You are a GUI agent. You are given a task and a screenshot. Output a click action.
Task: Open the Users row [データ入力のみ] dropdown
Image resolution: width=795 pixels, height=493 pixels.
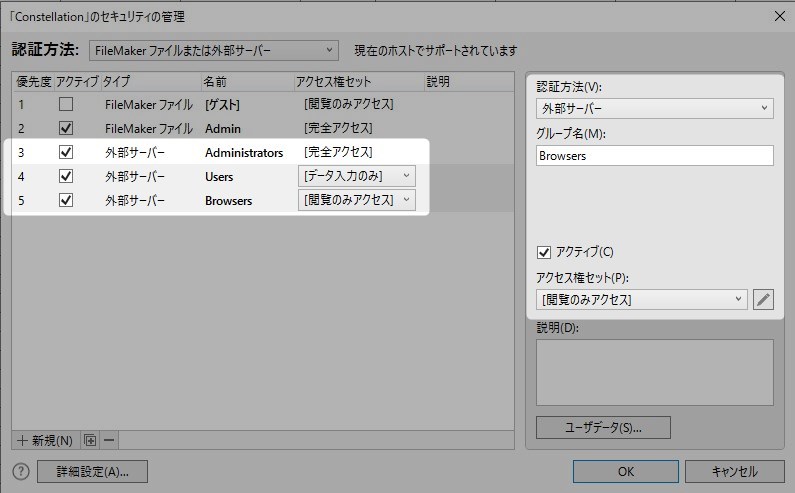pyautogui.click(x=357, y=176)
